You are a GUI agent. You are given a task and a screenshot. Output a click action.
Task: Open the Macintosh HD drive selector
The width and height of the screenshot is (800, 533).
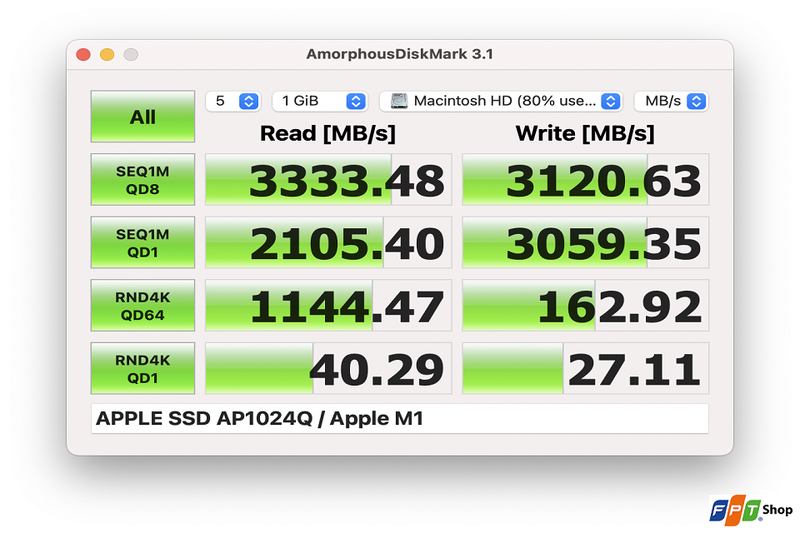click(501, 101)
